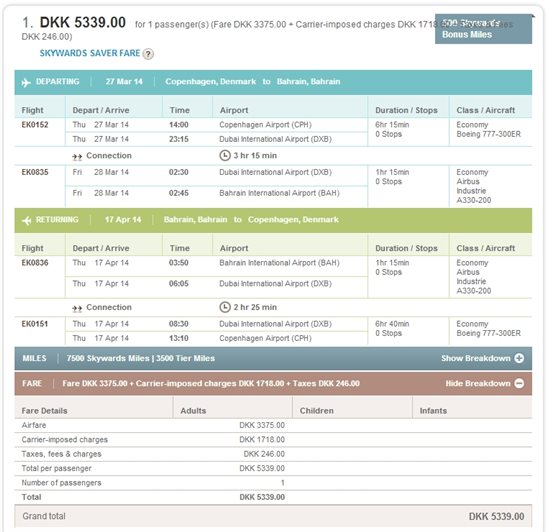Click departure time 02:30

coord(179,172)
